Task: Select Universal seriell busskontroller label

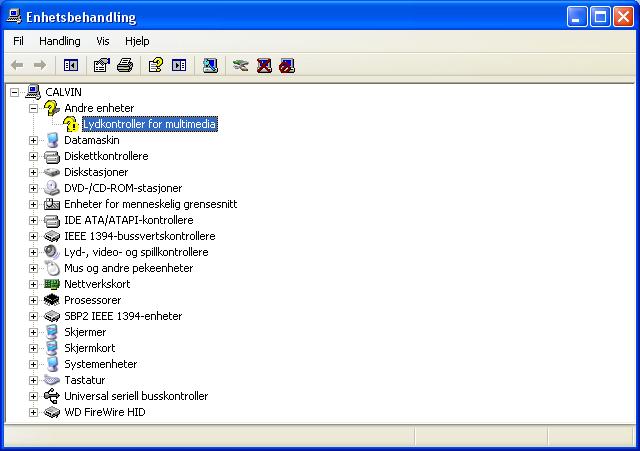Action: coord(136,396)
